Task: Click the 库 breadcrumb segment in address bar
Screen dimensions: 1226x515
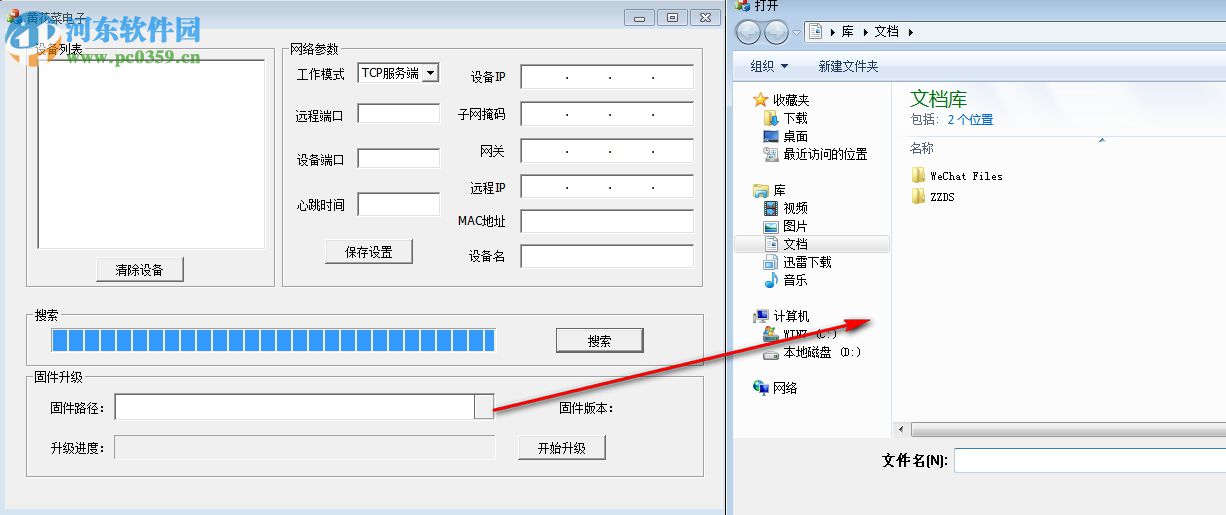Action: [847, 32]
